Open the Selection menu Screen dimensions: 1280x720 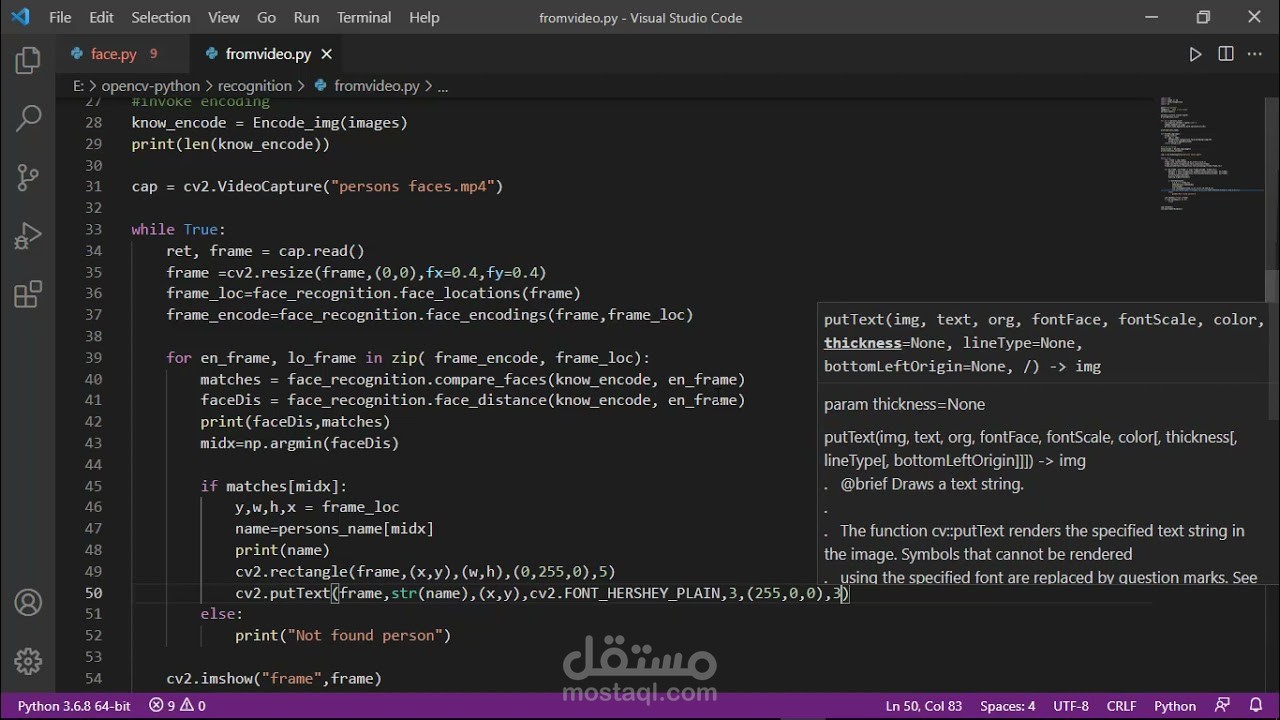[x=161, y=17]
